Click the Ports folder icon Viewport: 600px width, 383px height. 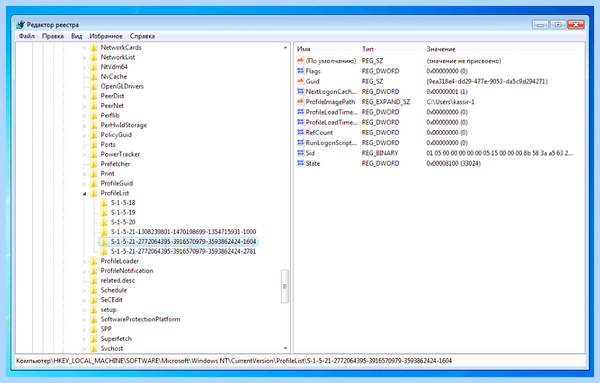point(93,145)
